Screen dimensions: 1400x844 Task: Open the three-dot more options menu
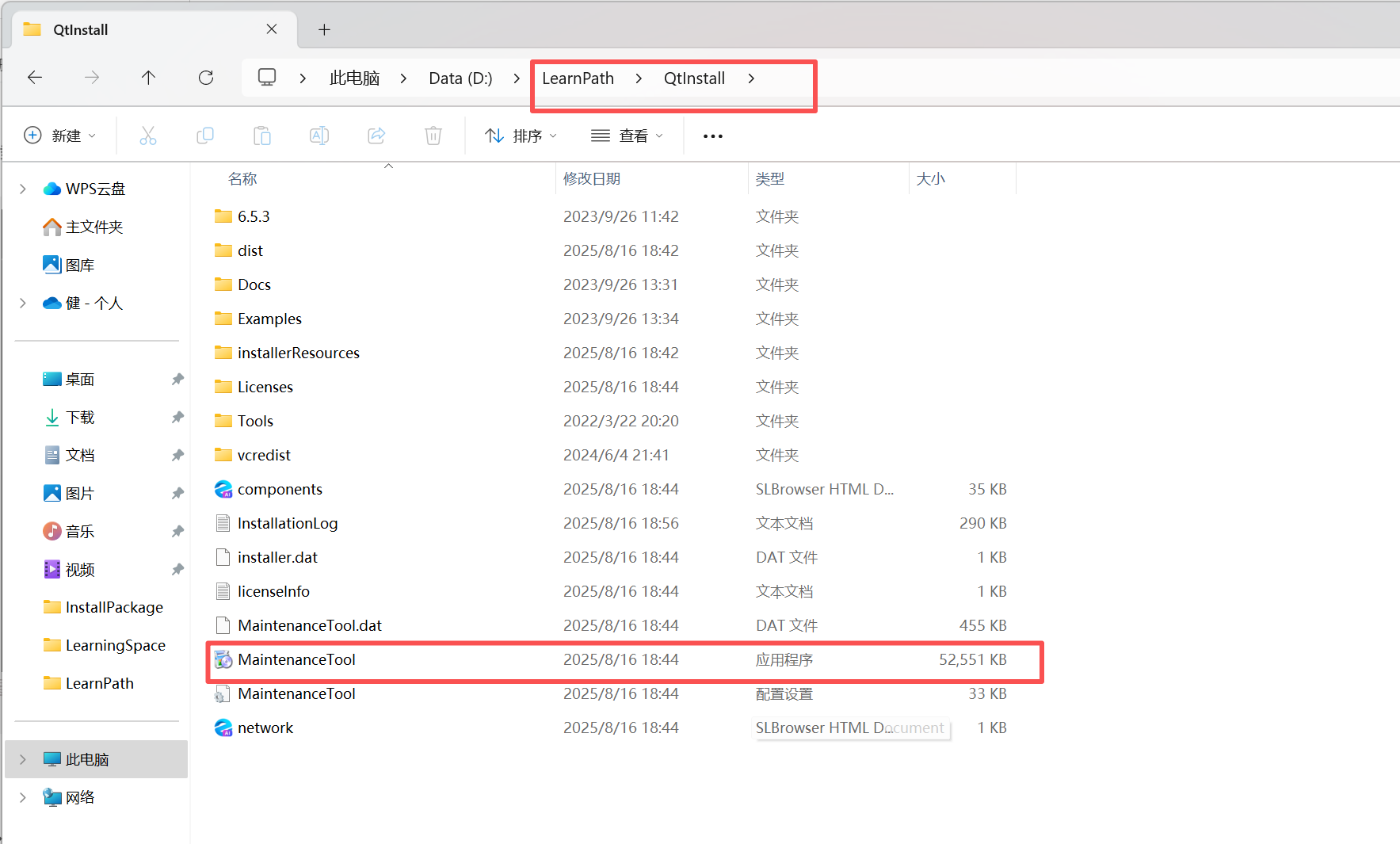(713, 136)
